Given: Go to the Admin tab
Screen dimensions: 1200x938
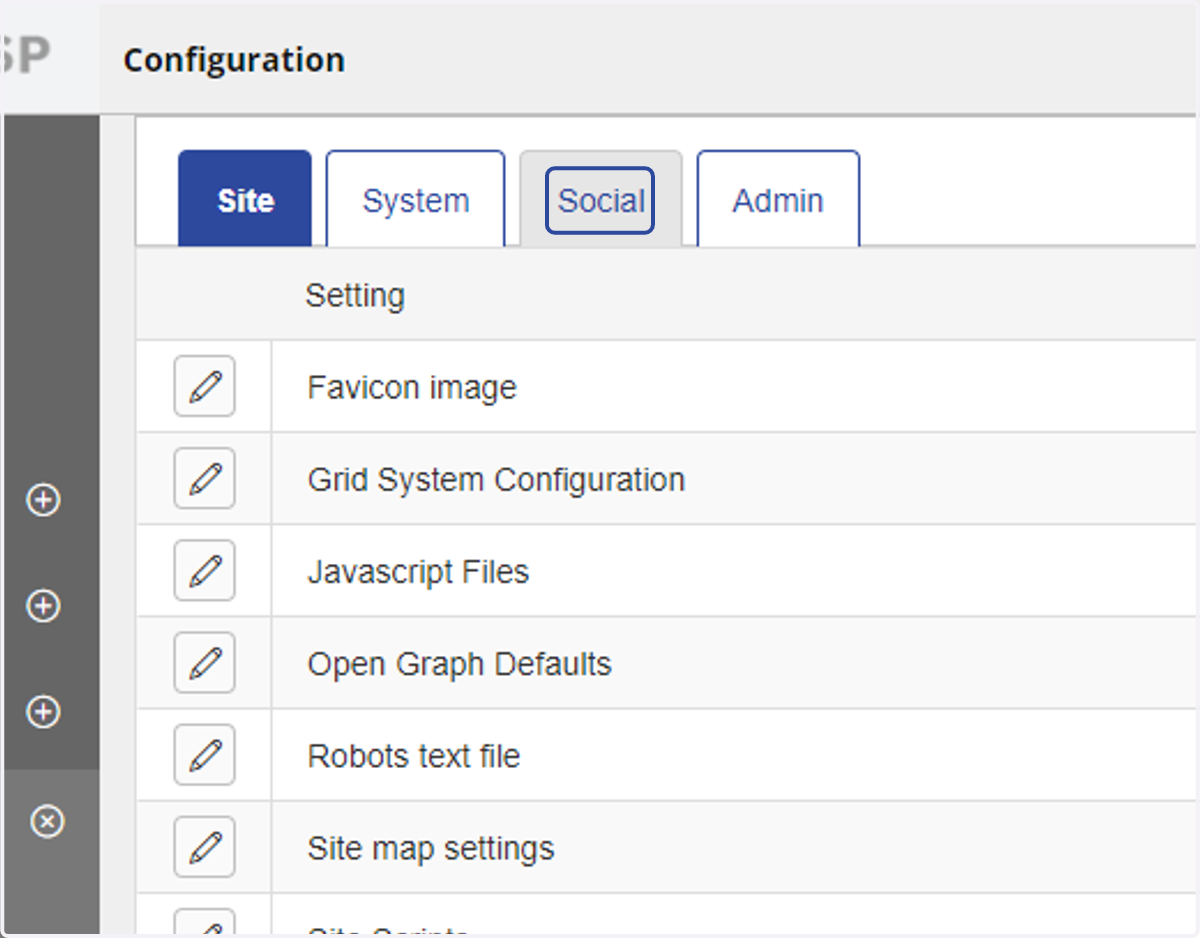Looking at the screenshot, I should point(778,199).
